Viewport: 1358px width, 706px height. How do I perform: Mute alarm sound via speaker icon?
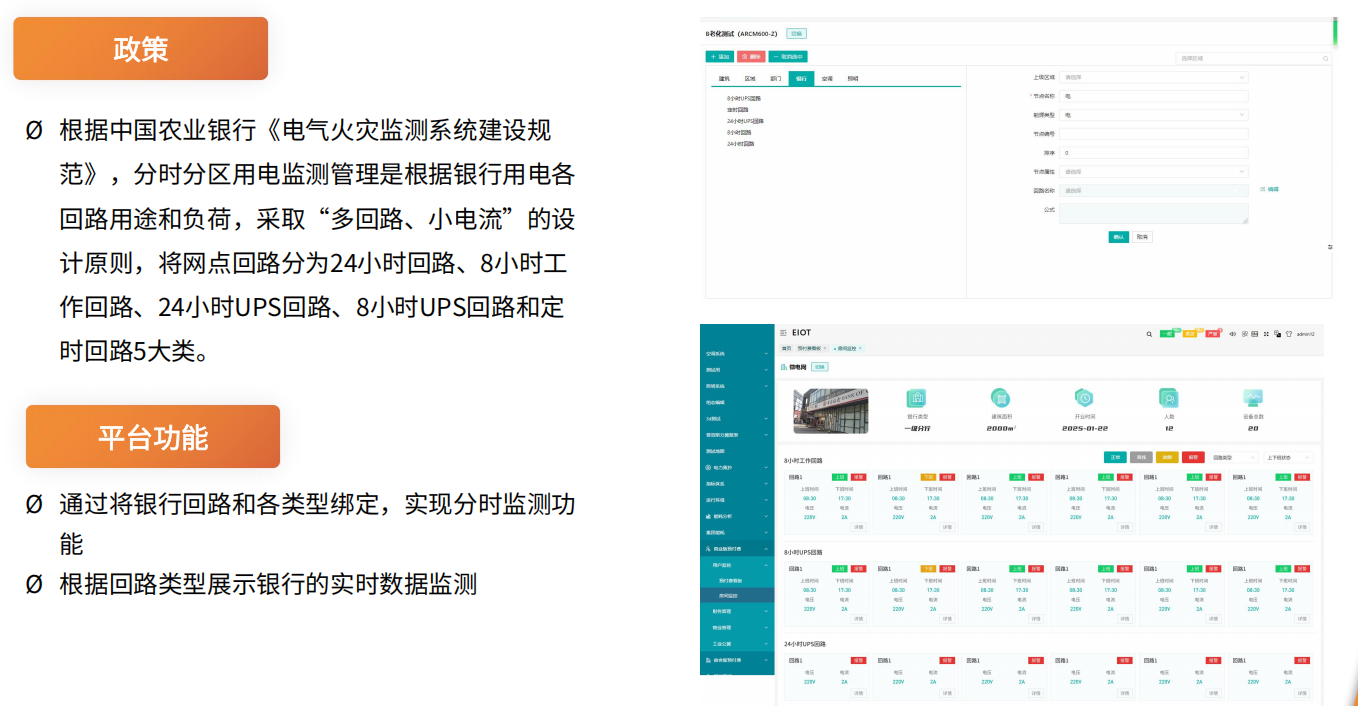[x=1232, y=334]
